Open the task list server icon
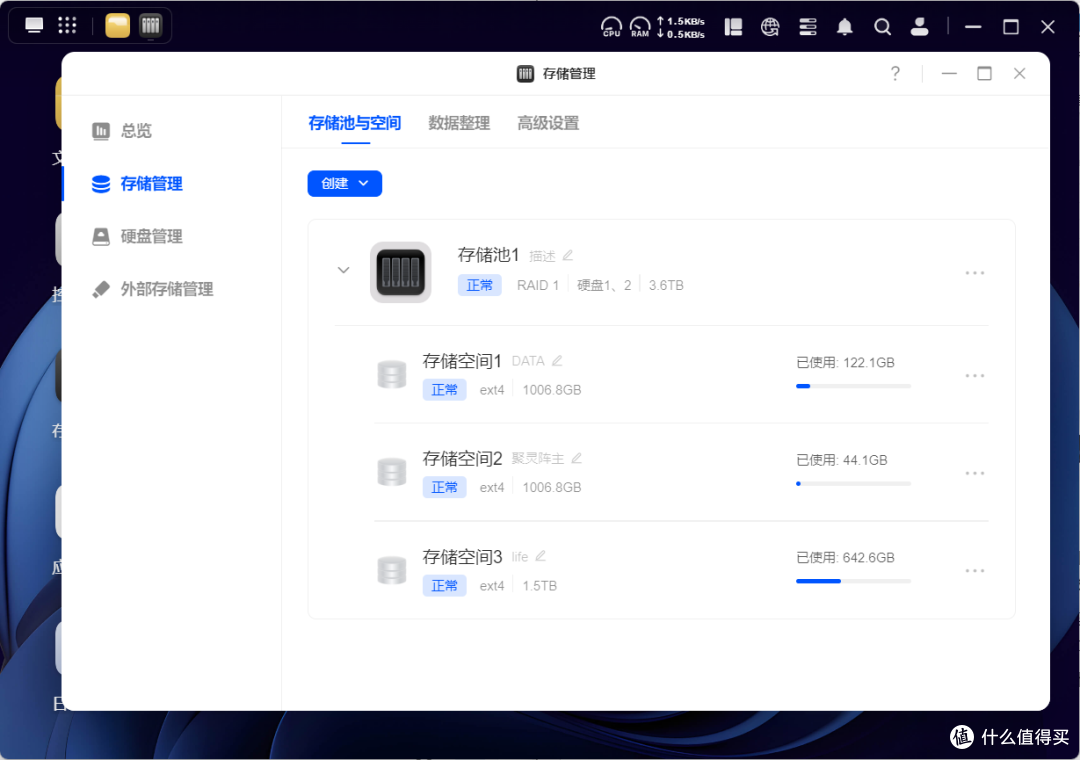 (x=807, y=27)
